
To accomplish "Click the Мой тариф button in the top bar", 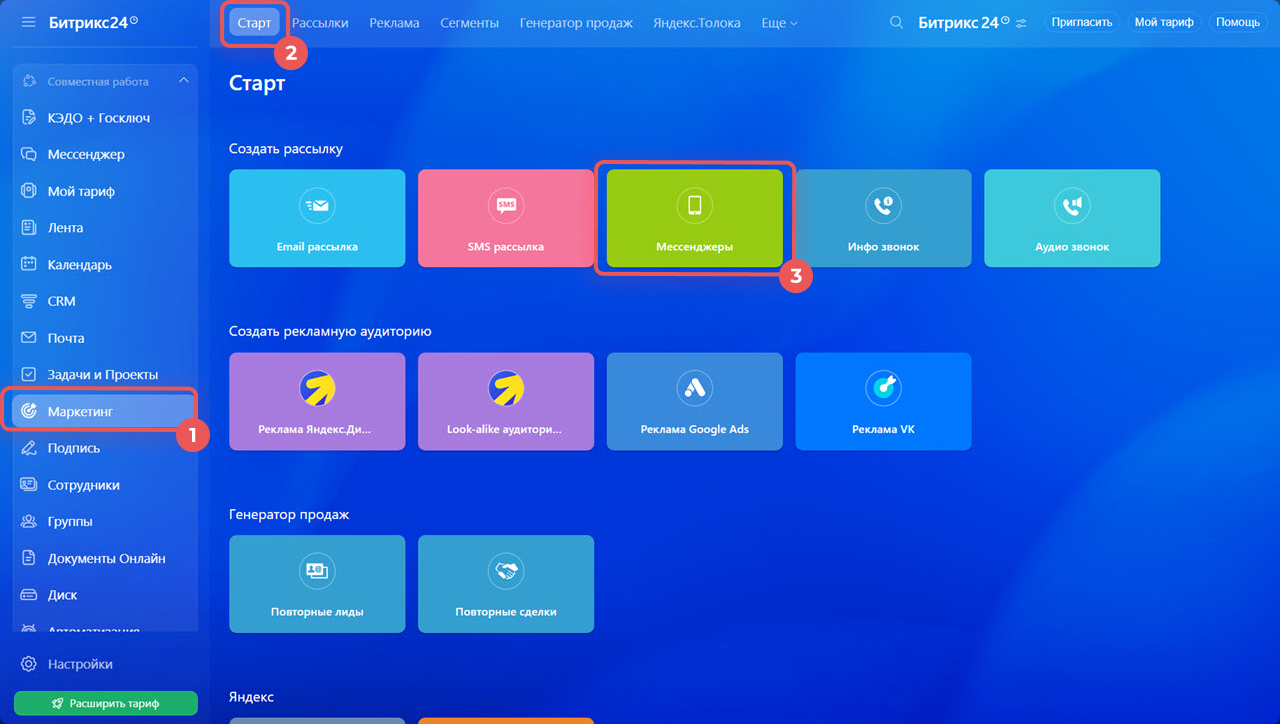I will [x=1164, y=22].
